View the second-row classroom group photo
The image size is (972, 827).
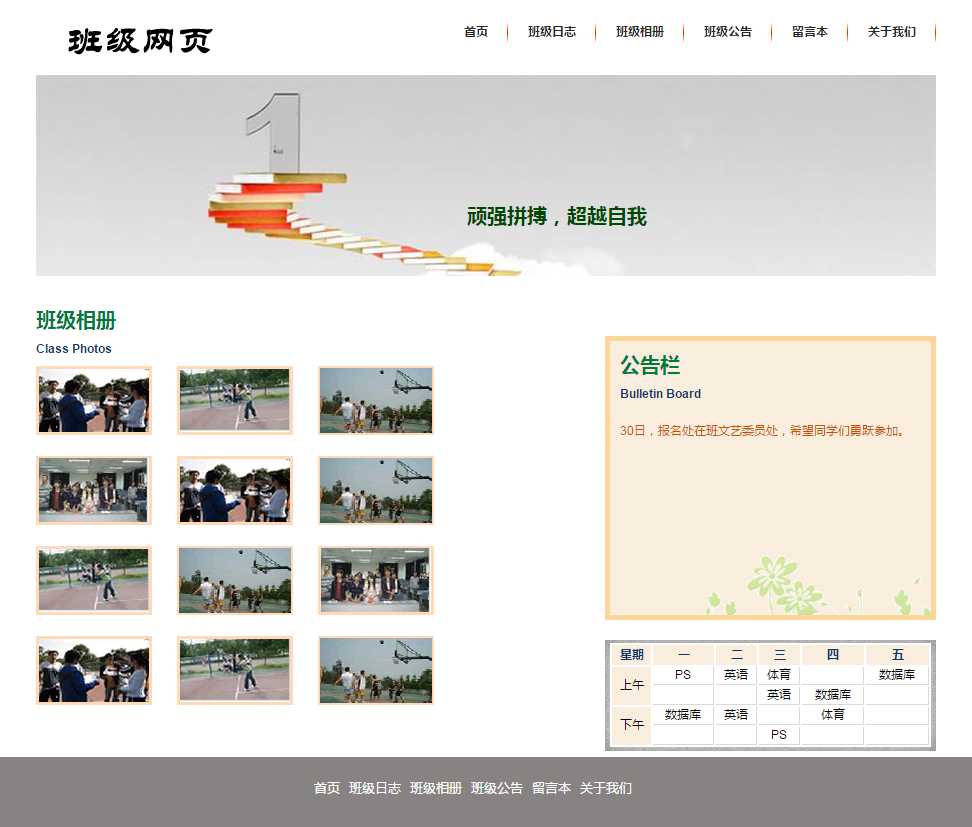94,490
